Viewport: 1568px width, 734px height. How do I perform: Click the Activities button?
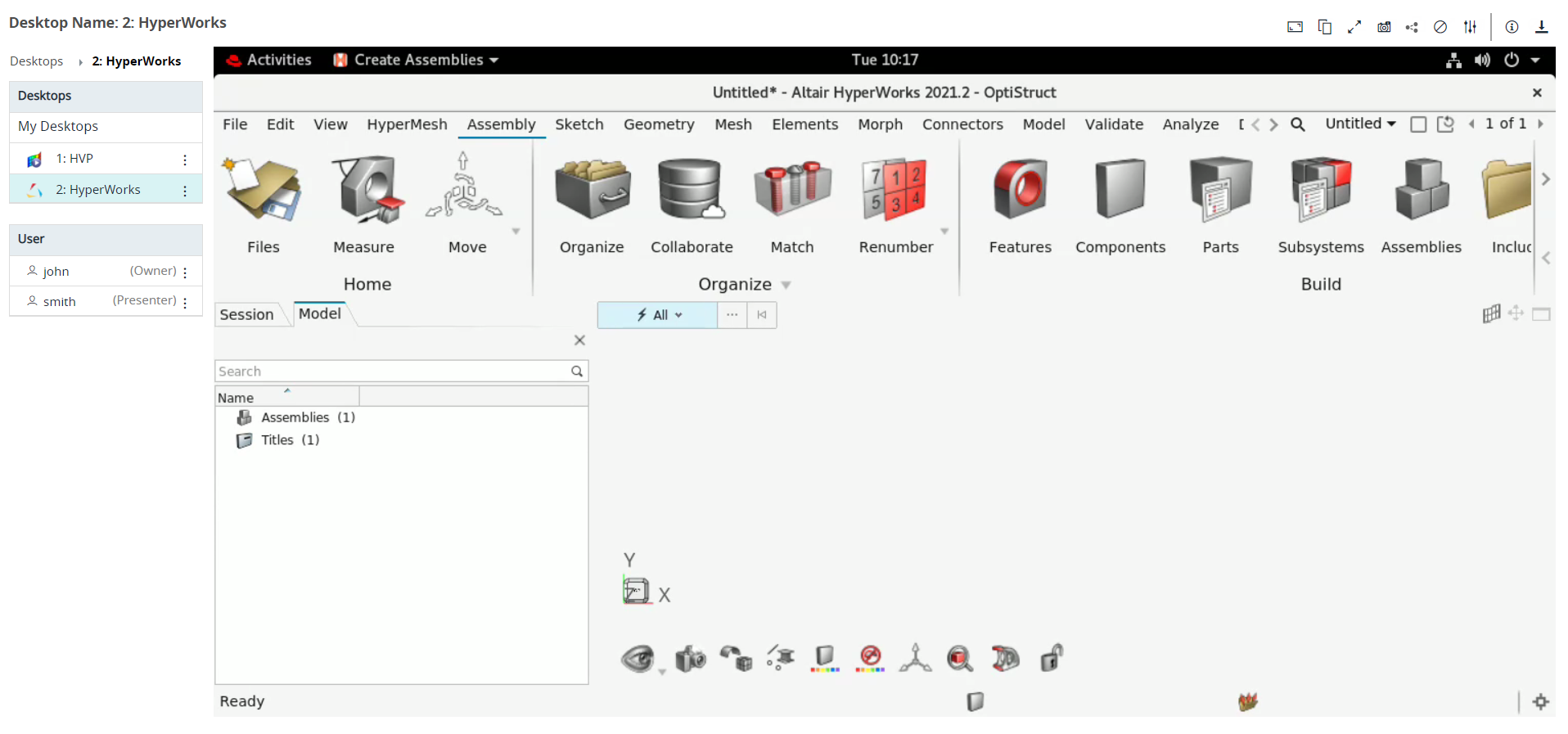pos(269,60)
